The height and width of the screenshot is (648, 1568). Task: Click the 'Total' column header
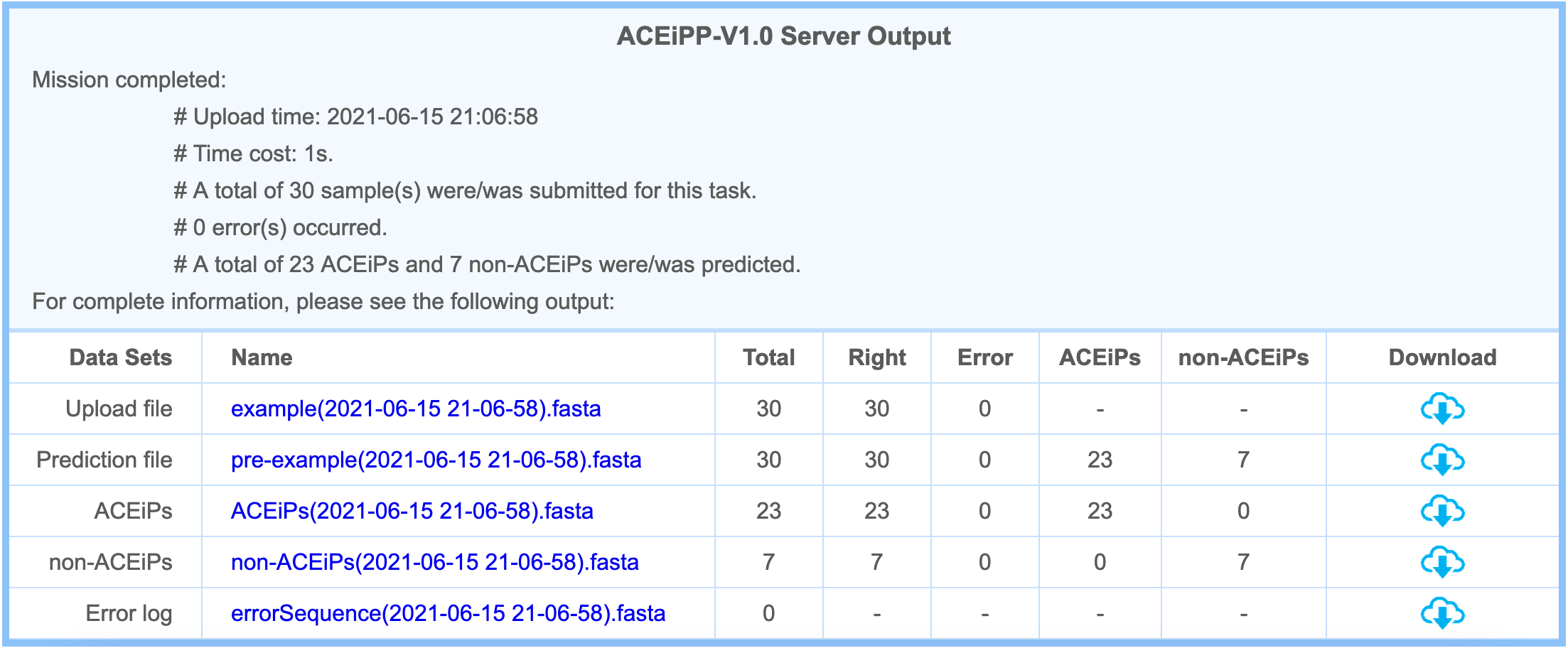click(769, 357)
